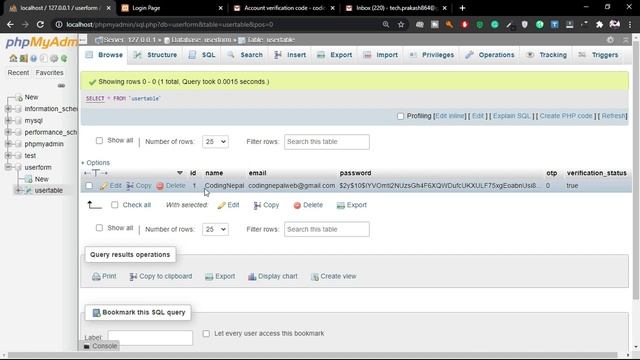640x360 pixels.
Task: Click the page vertical scrollbar
Action: click(x=636, y=171)
